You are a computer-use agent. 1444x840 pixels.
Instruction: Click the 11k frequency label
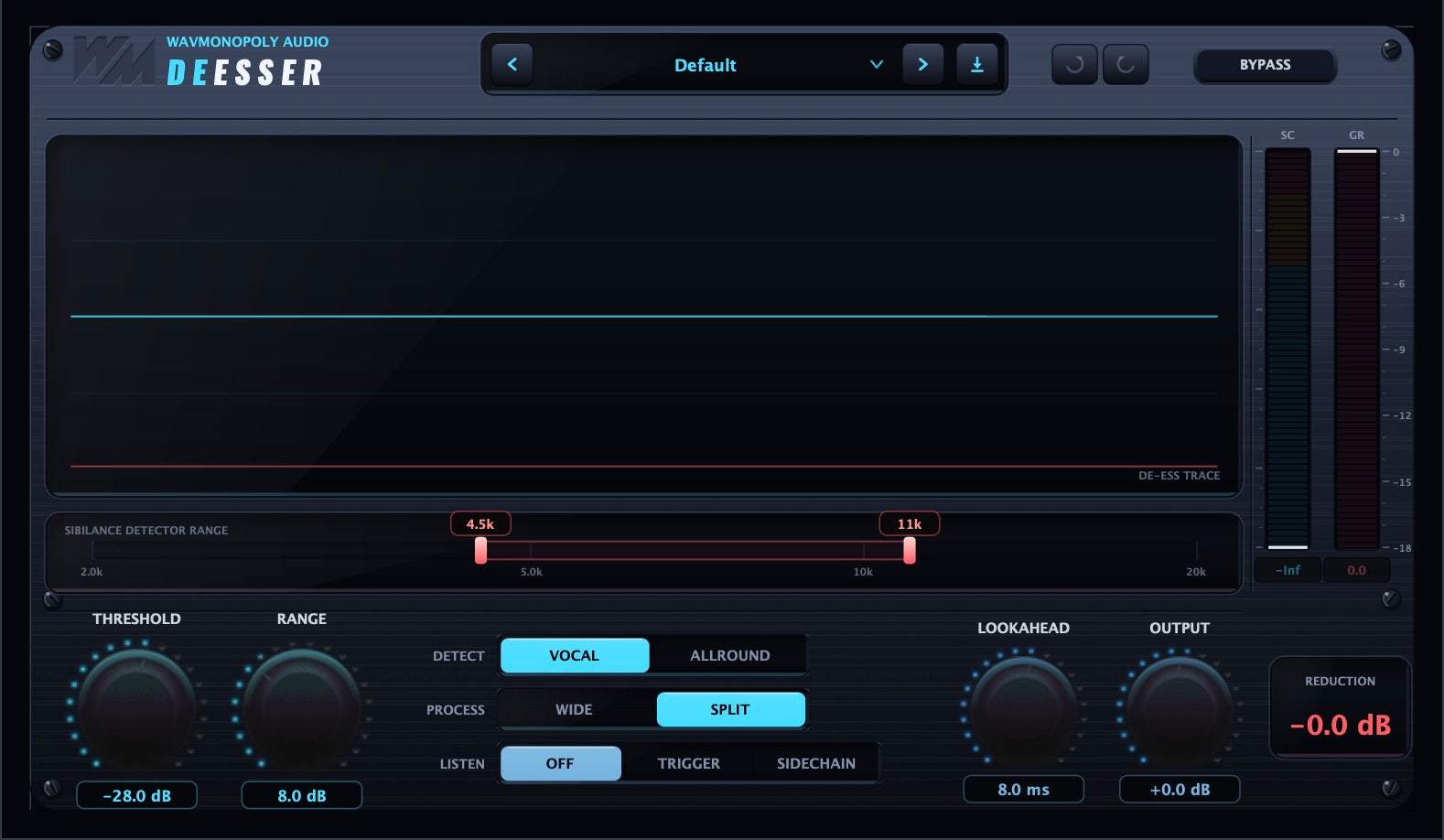(910, 523)
